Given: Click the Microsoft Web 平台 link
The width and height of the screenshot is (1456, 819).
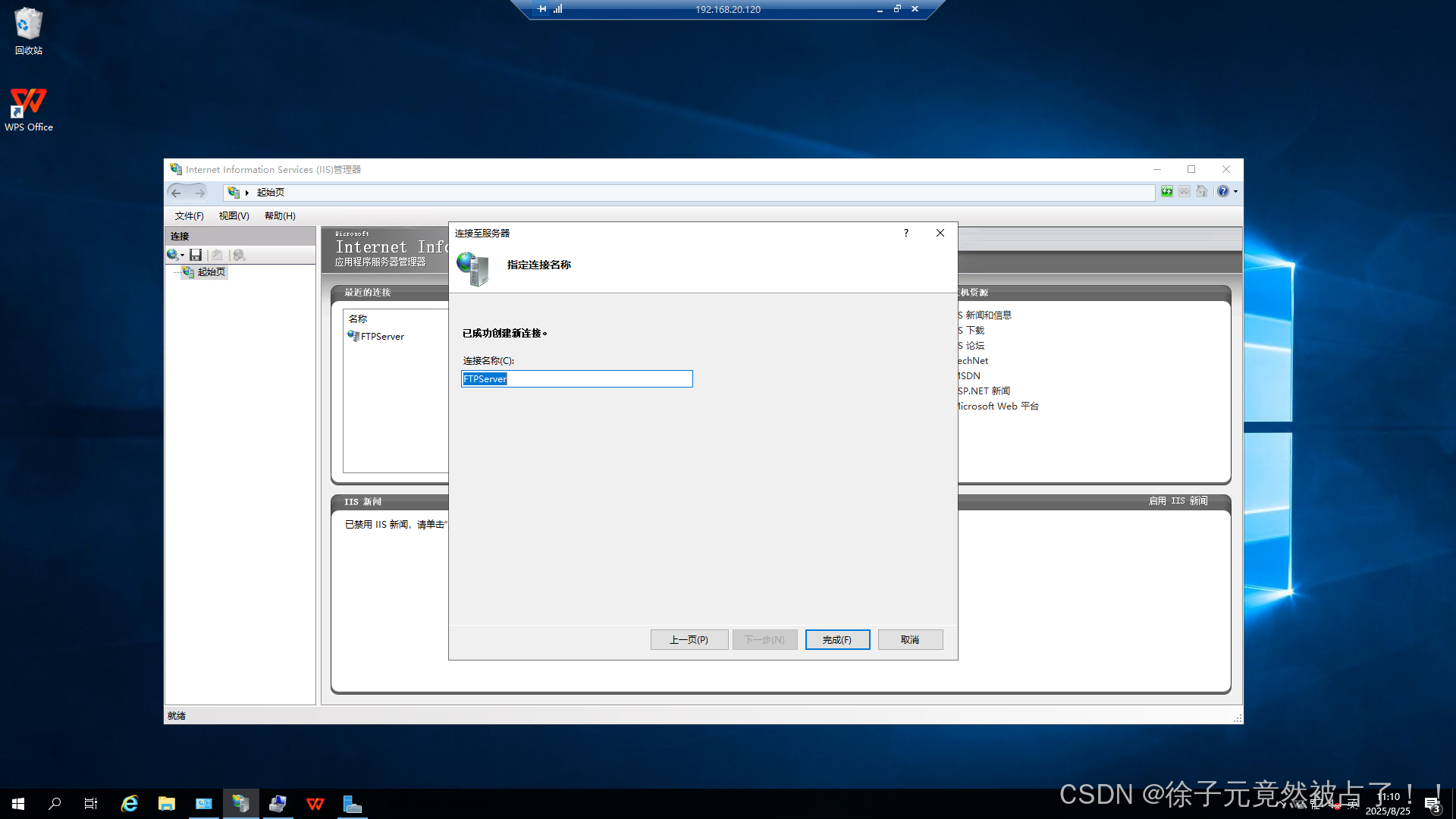Looking at the screenshot, I should 998,406.
